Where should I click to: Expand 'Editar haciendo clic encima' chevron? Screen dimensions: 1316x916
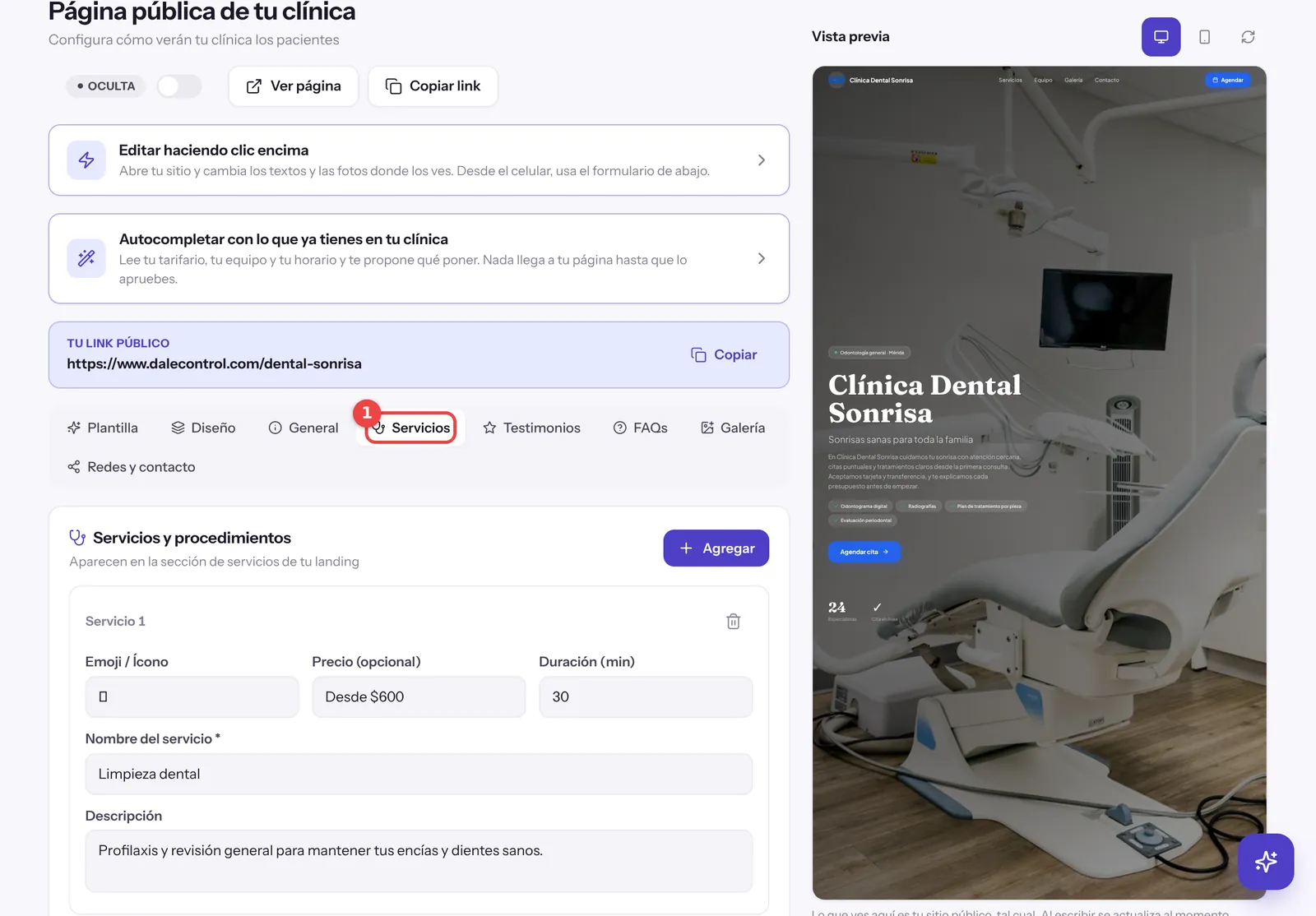coord(762,160)
